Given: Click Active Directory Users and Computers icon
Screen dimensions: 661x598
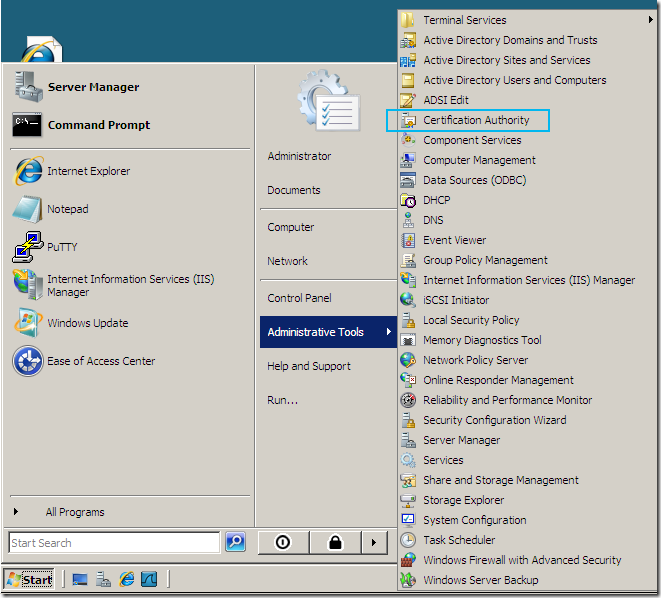Looking at the screenshot, I should pyautogui.click(x=408, y=80).
